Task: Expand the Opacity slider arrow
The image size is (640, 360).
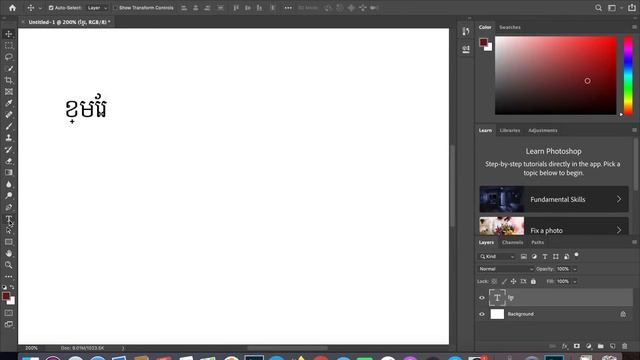Action: (x=575, y=269)
